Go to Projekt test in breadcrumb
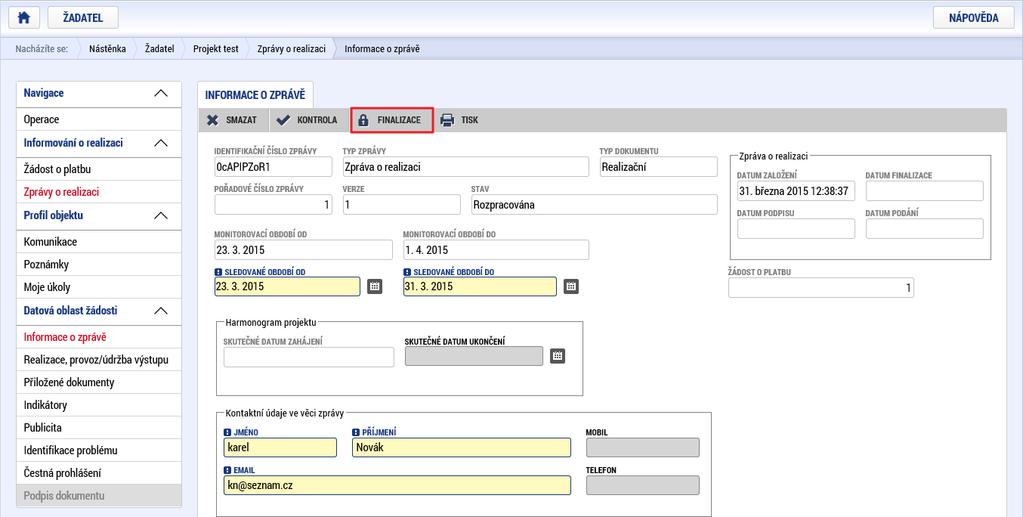The image size is (1023, 517). pyautogui.click(x=216, y=49)
